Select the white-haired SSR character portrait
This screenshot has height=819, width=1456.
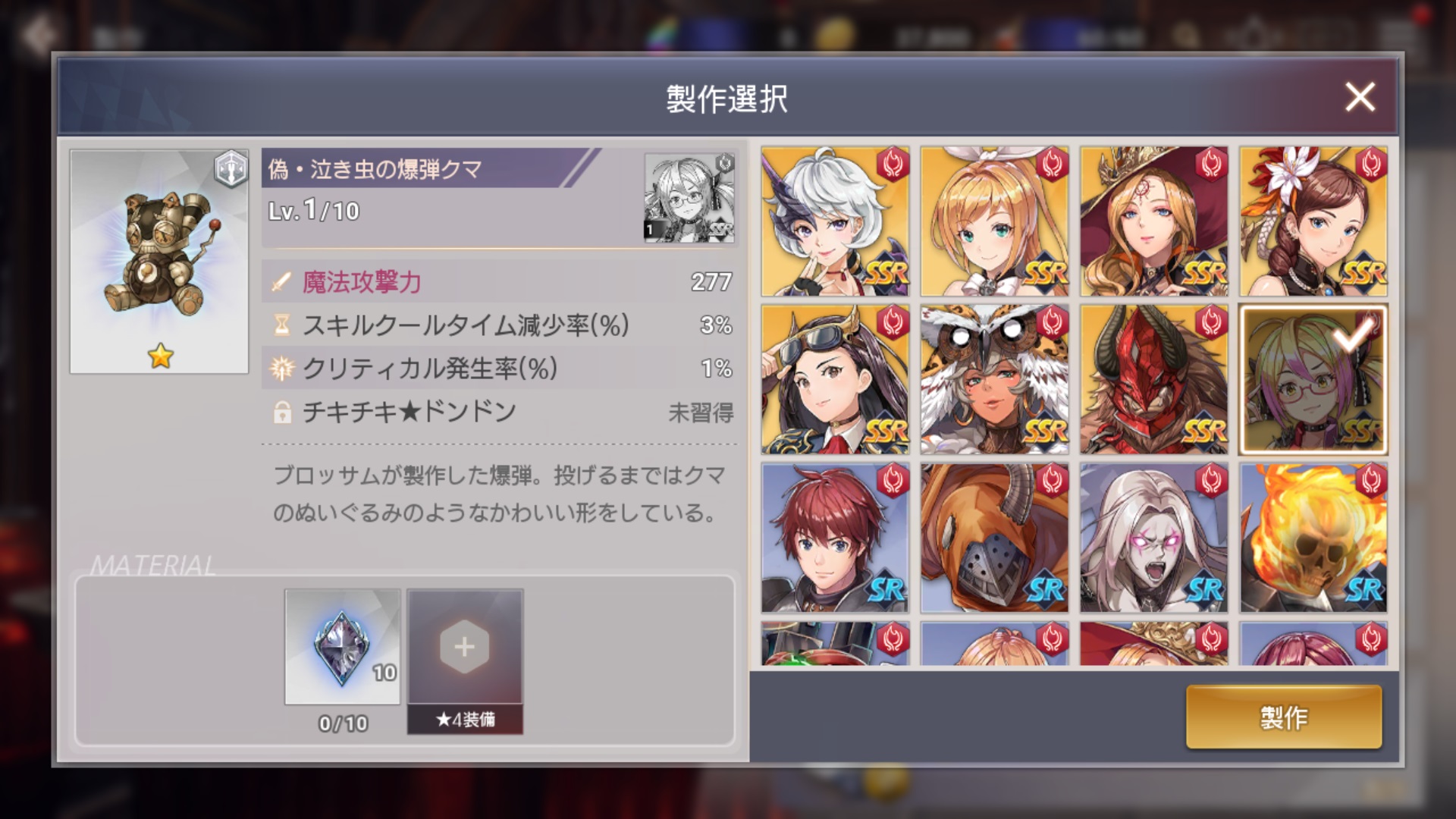point(835,221)
